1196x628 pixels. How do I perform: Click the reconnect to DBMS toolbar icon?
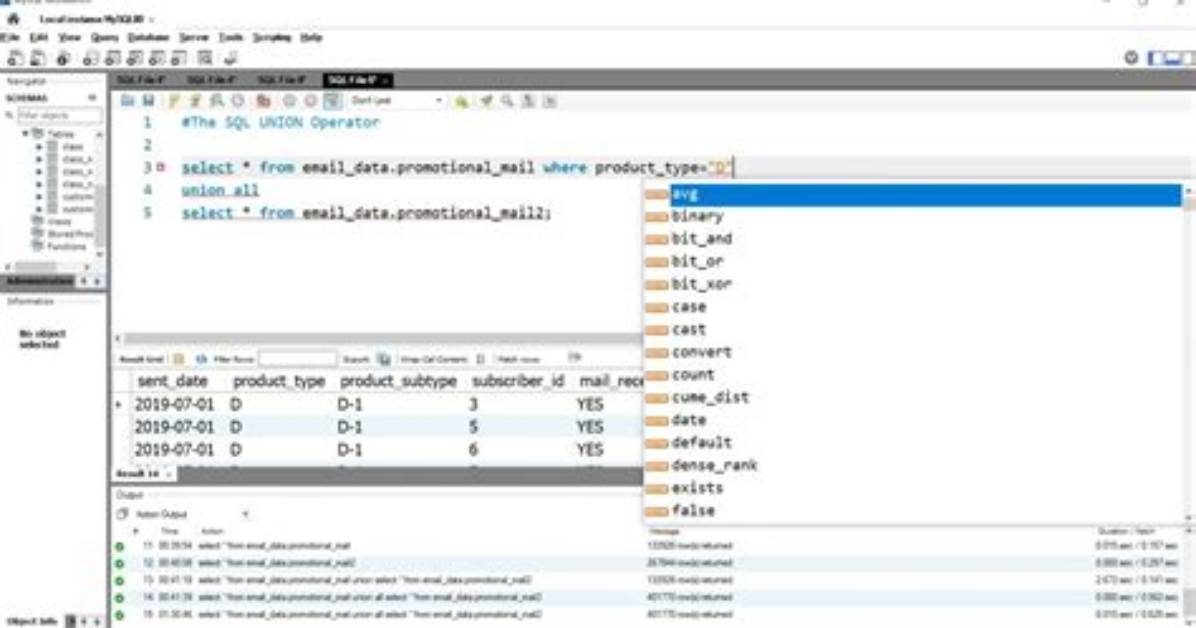(230, 58)
